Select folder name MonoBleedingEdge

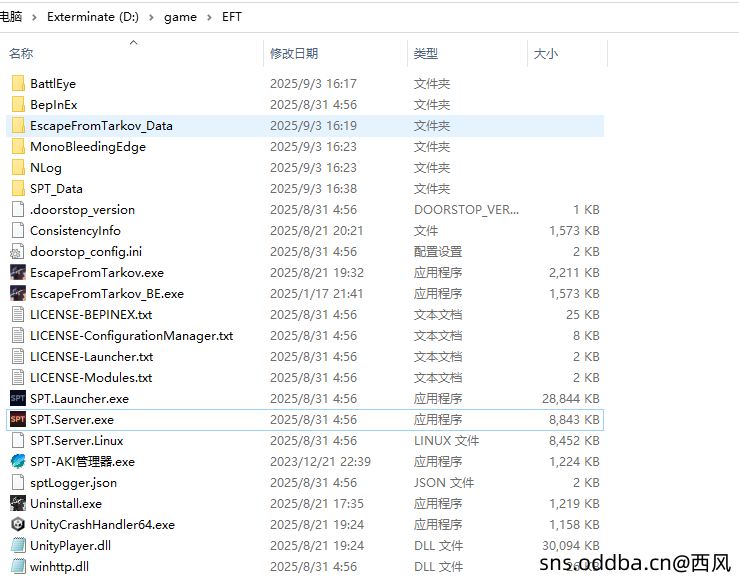click(x=88, y=147)
